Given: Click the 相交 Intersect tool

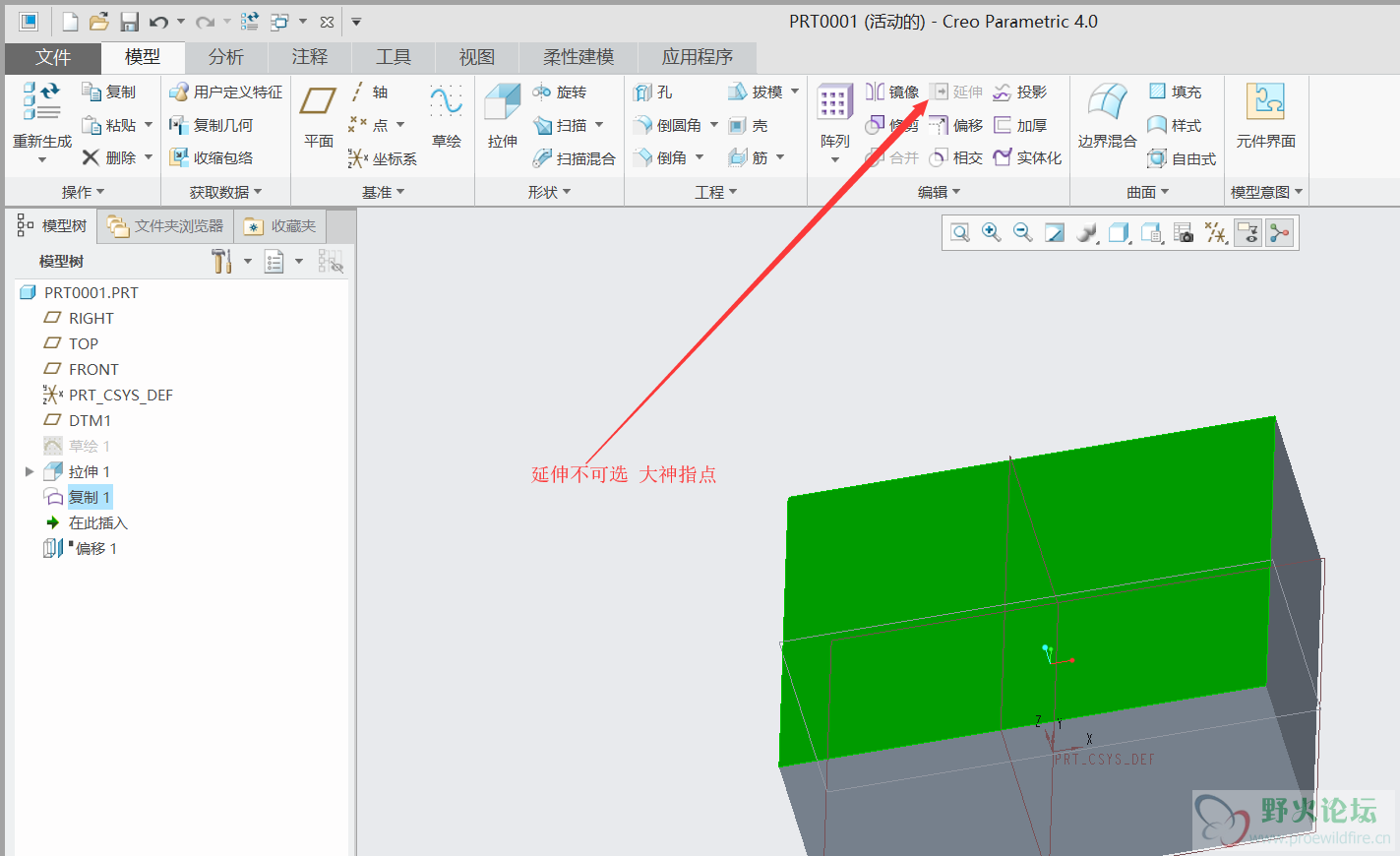Looking at the screenshot, I should pyautogui.click(x=956, y=158).
